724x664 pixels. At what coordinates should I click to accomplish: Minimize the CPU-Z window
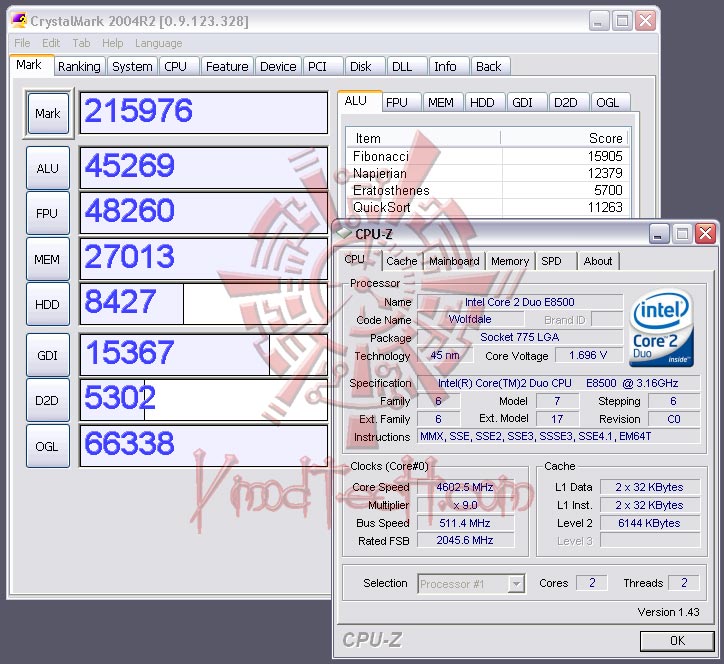659,234
